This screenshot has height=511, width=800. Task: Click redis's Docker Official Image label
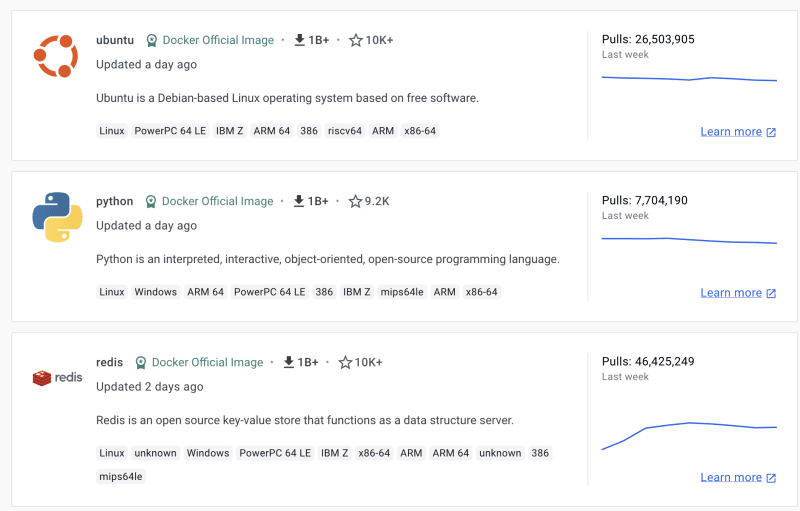pyautogui.click(x=207, y=363)
